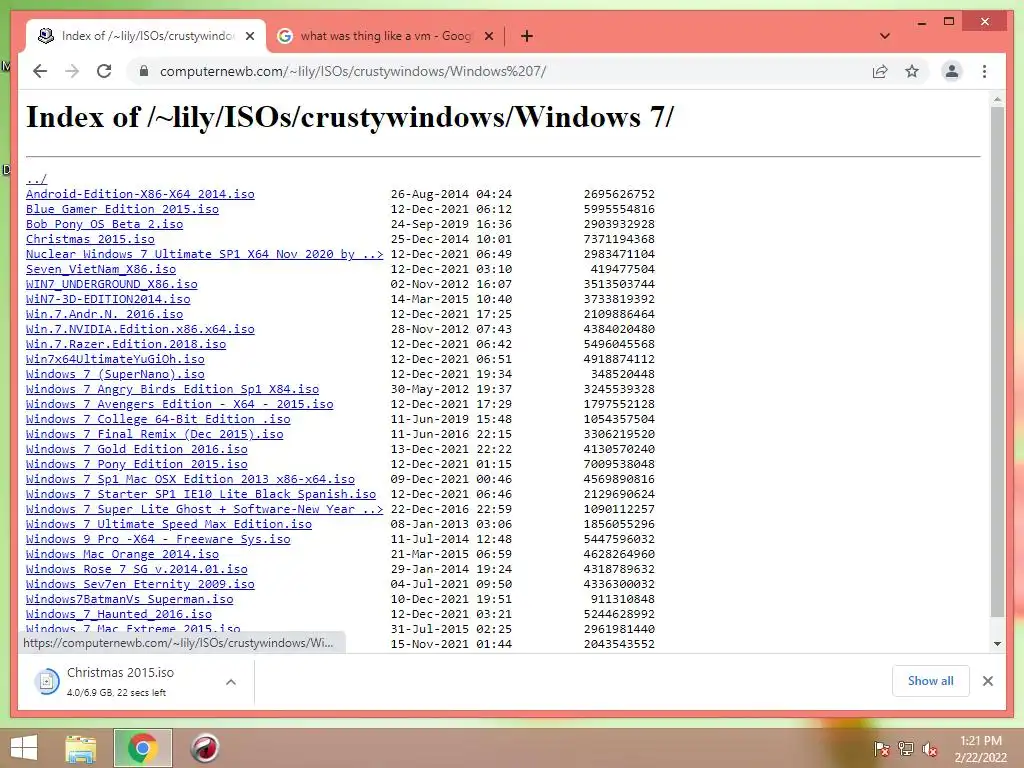Open Windows_7_Pony_Edition_2015.iso link
1024x768 pixels.
click(x=136, y=464)
